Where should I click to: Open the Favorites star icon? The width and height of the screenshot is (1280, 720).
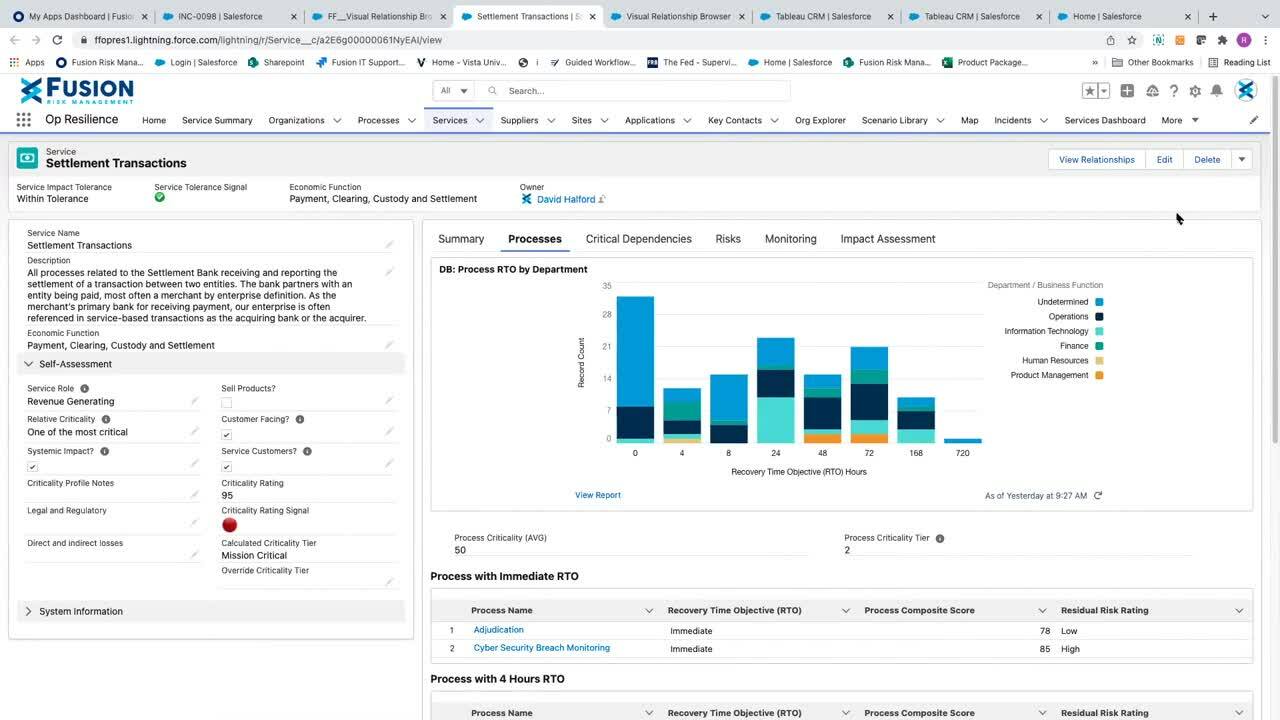(1089, 91)
